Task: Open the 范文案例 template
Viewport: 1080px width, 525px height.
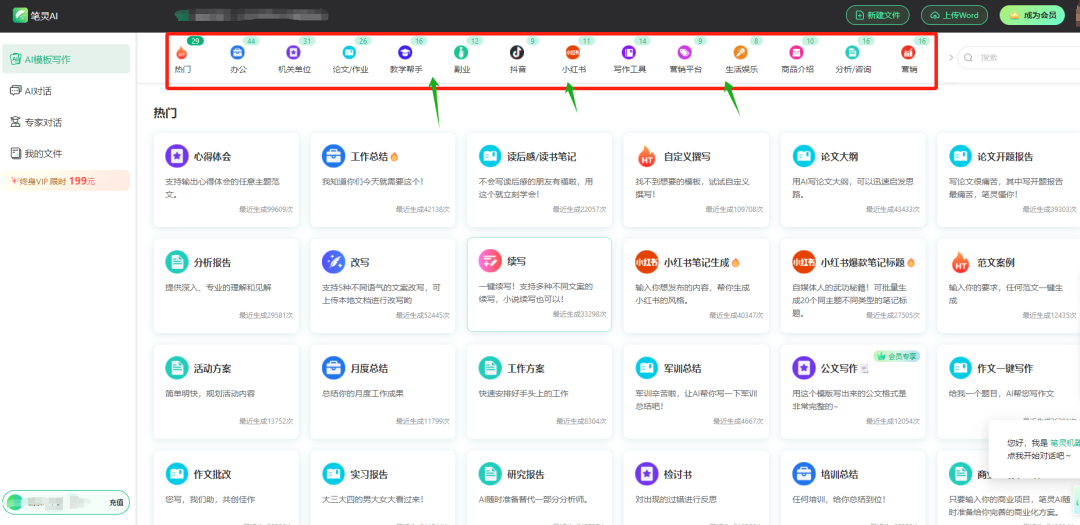Action: pos(1008,285)
